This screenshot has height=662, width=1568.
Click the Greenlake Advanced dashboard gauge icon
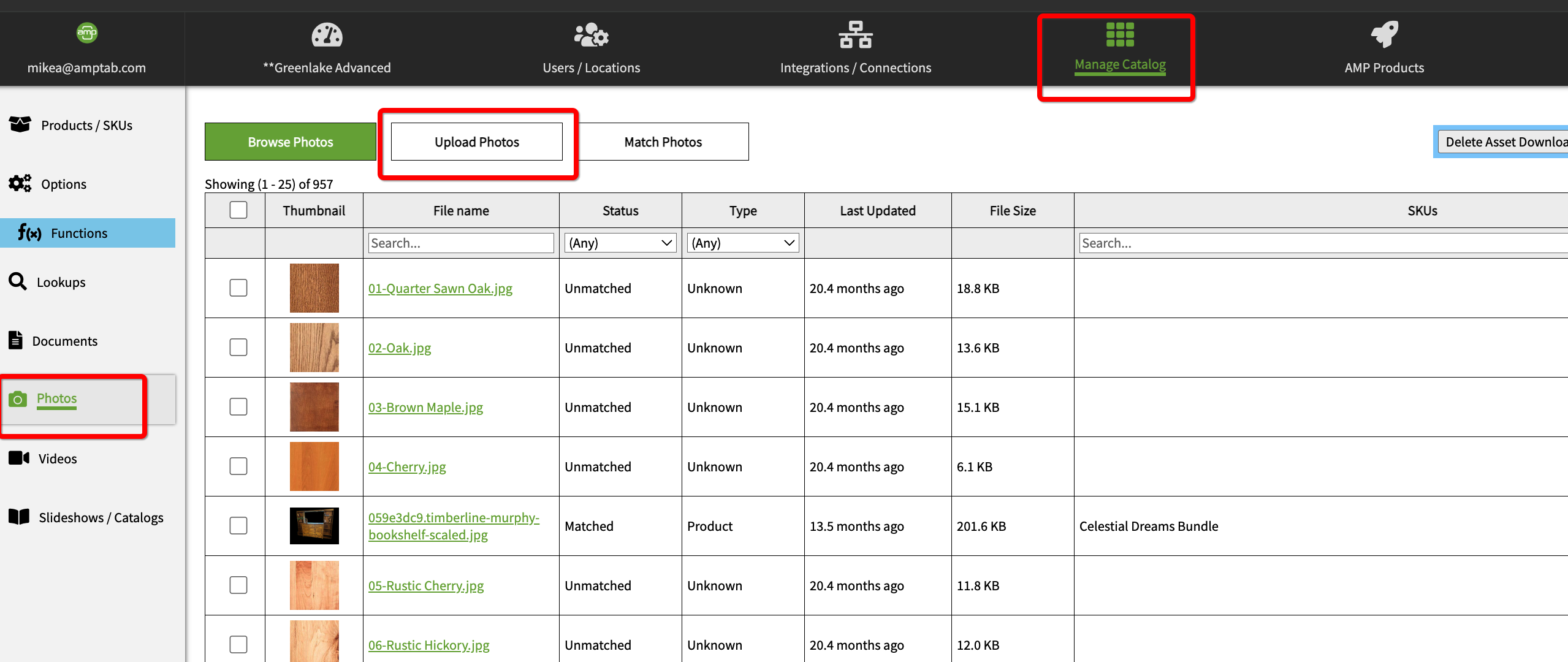327,35
